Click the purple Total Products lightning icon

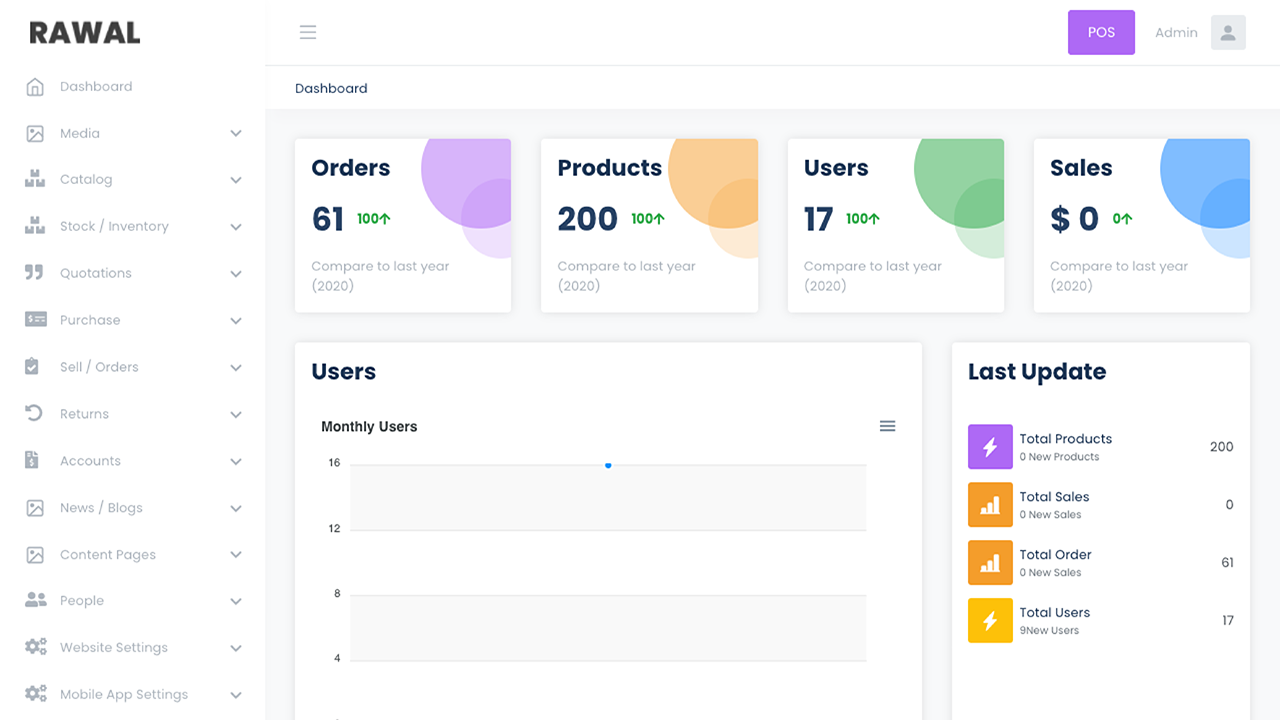[990, 447]
